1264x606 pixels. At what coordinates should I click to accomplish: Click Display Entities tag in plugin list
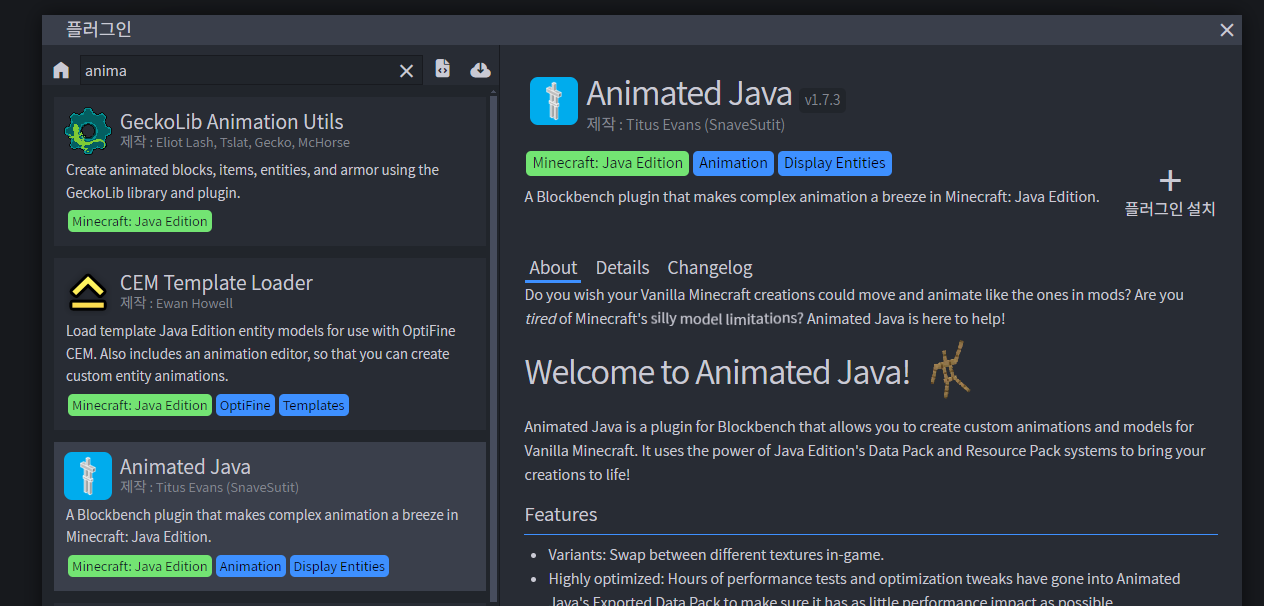339,566
